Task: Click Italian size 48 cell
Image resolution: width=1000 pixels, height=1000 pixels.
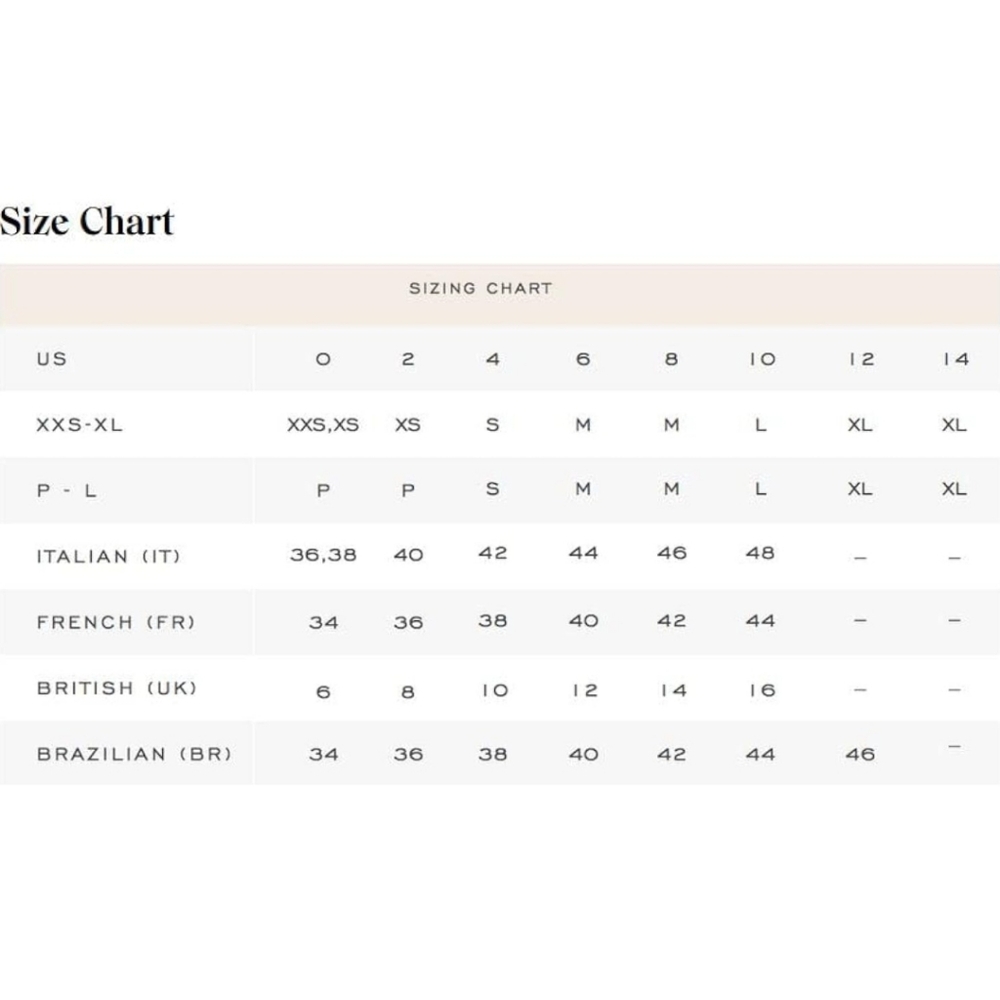Action: pos(760,553)
